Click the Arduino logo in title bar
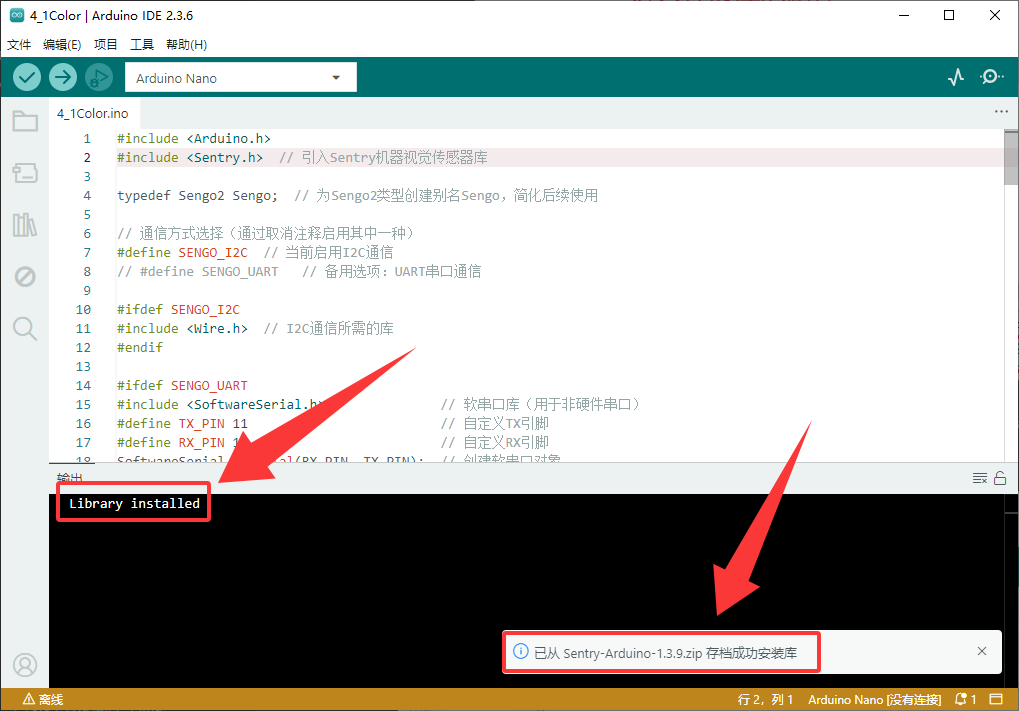The image size is (1019, 711). point(17,15)
